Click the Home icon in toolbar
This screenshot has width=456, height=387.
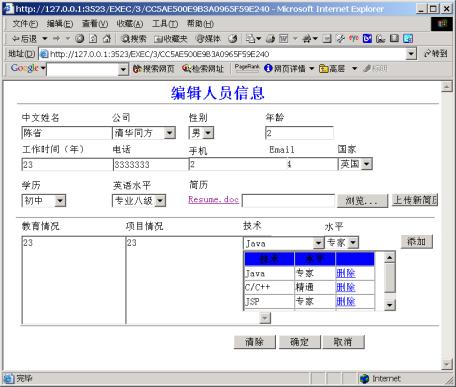107,39
